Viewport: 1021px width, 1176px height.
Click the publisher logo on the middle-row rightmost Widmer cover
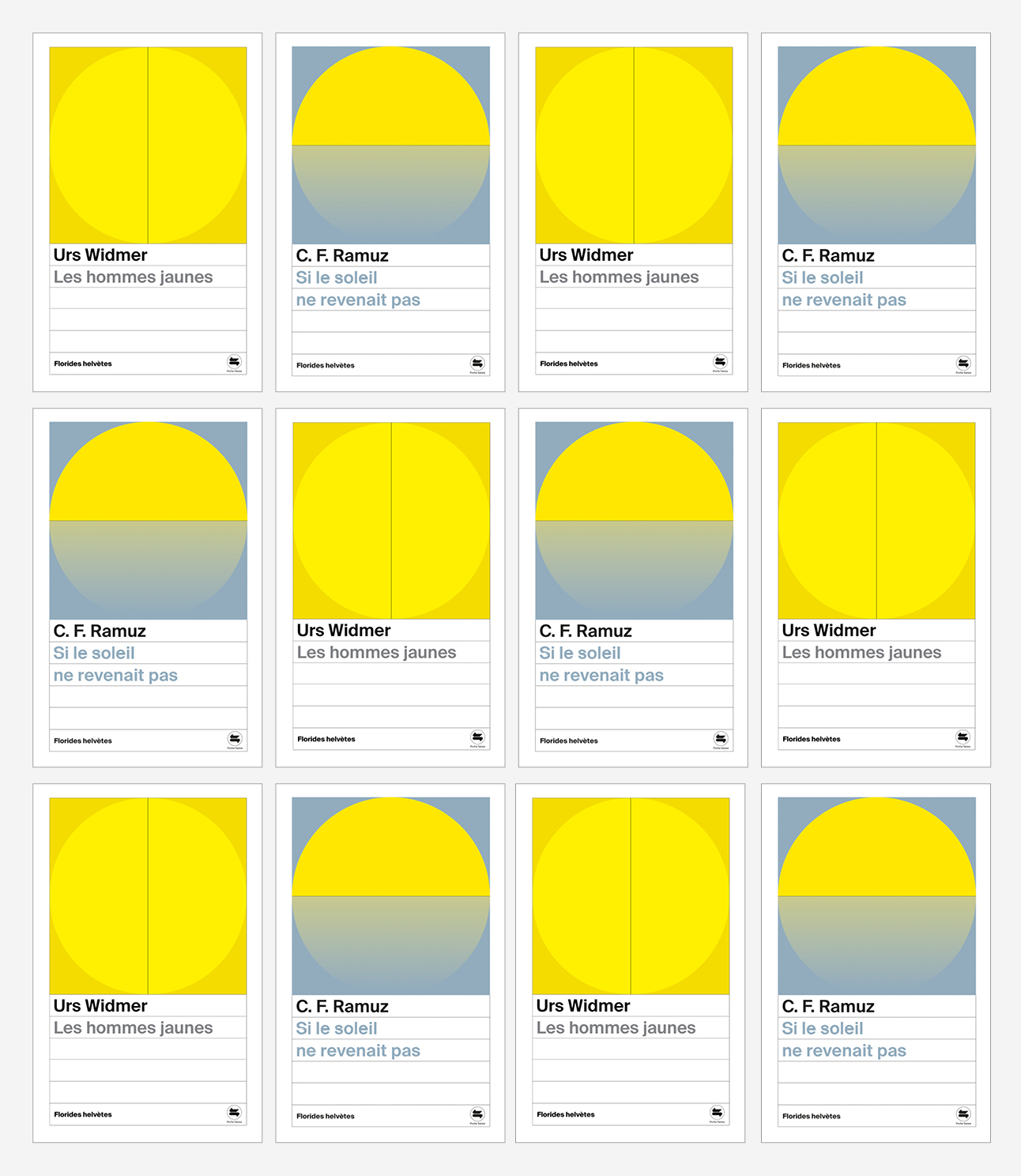pyautogui.click(x=962, y=737)
